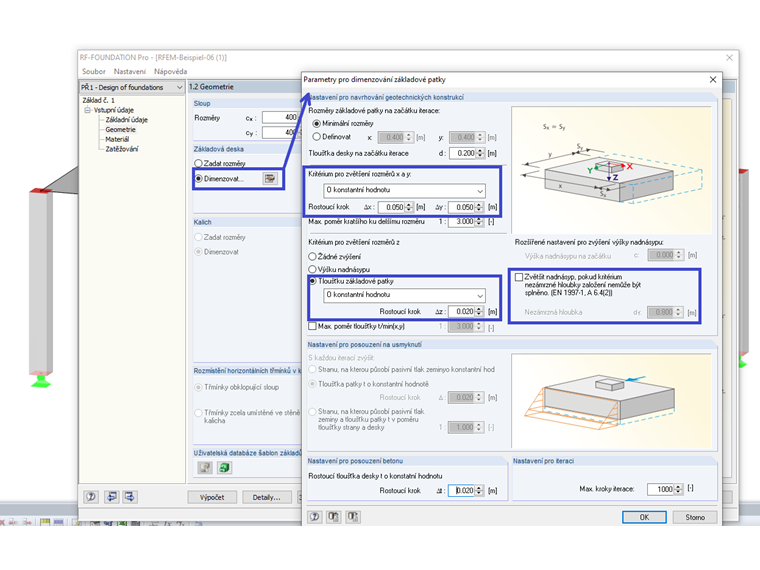Click the plate thickness d input field

click(x=462, y=153)
